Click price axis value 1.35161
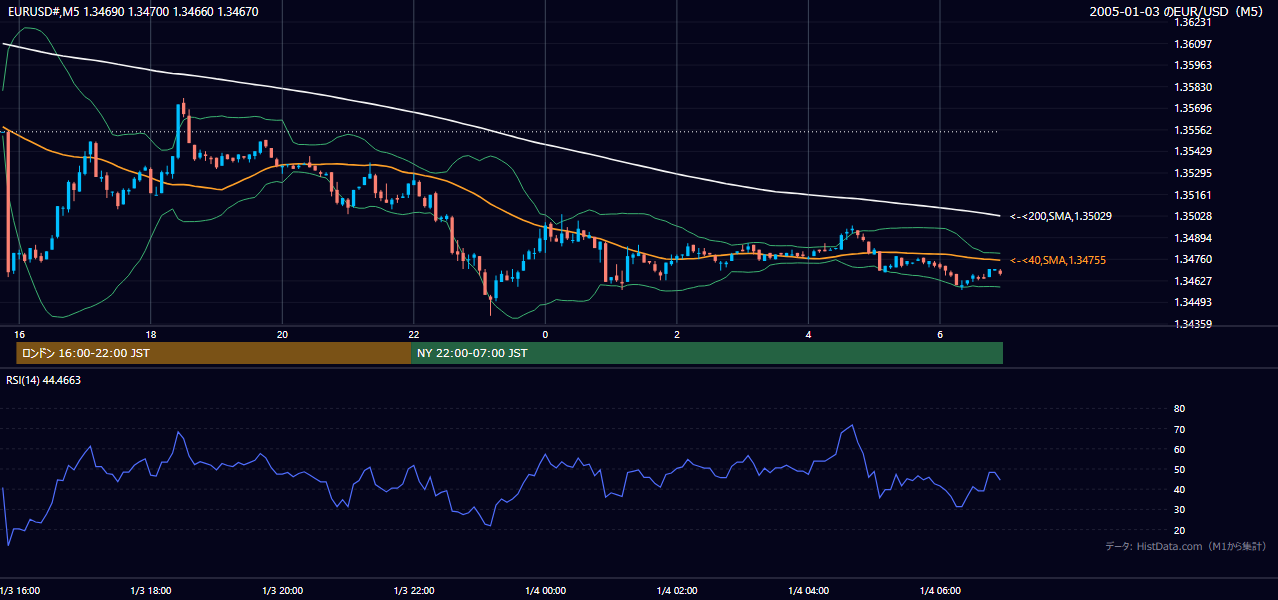1278x600 pixels. [1192, 195]
